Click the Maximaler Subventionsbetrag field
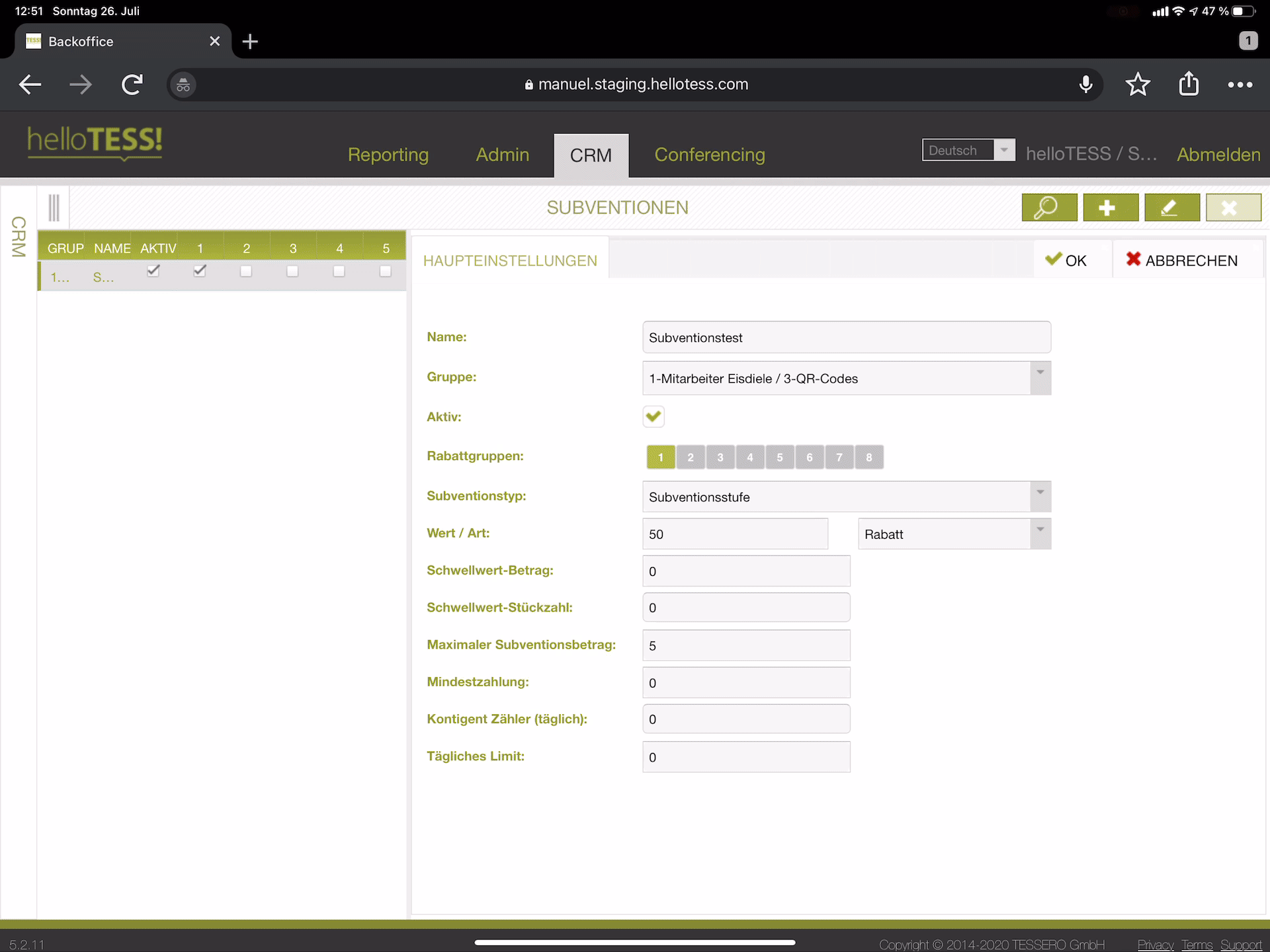This screenshot has height=952, width=1270. click(746, 645)
